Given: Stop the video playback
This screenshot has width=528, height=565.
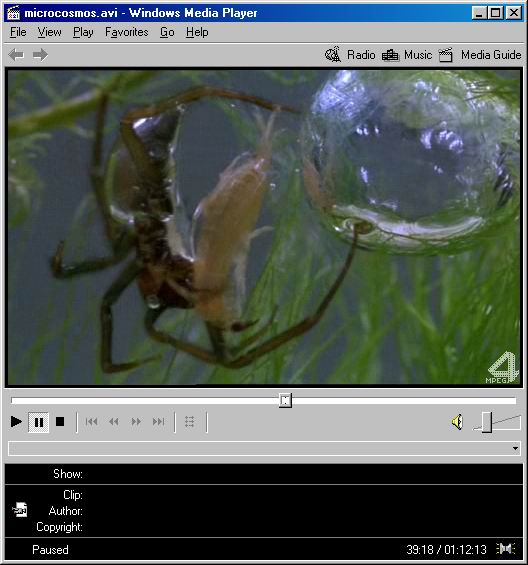Looking at the screenshot, I should pyautogui.click(x=60, y=421).
